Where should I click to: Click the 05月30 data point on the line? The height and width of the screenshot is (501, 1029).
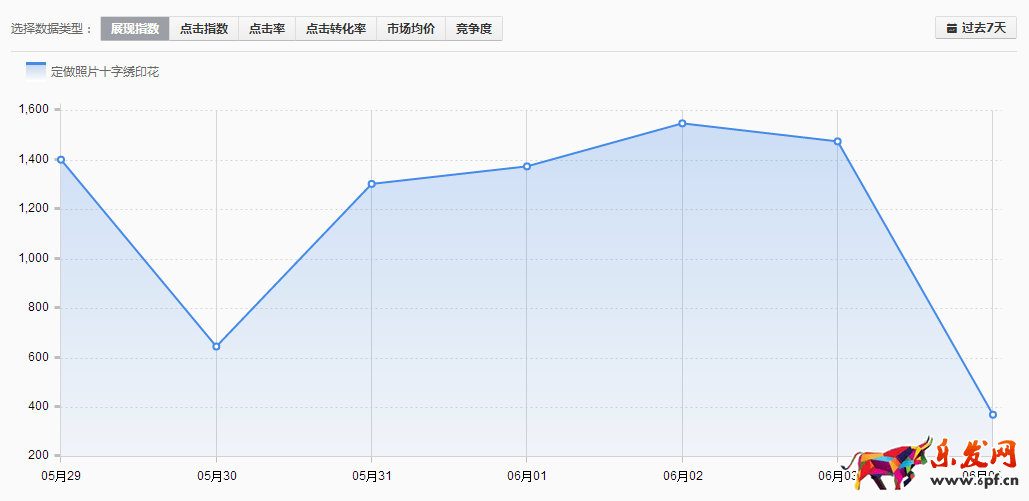(x=216, y=346)
